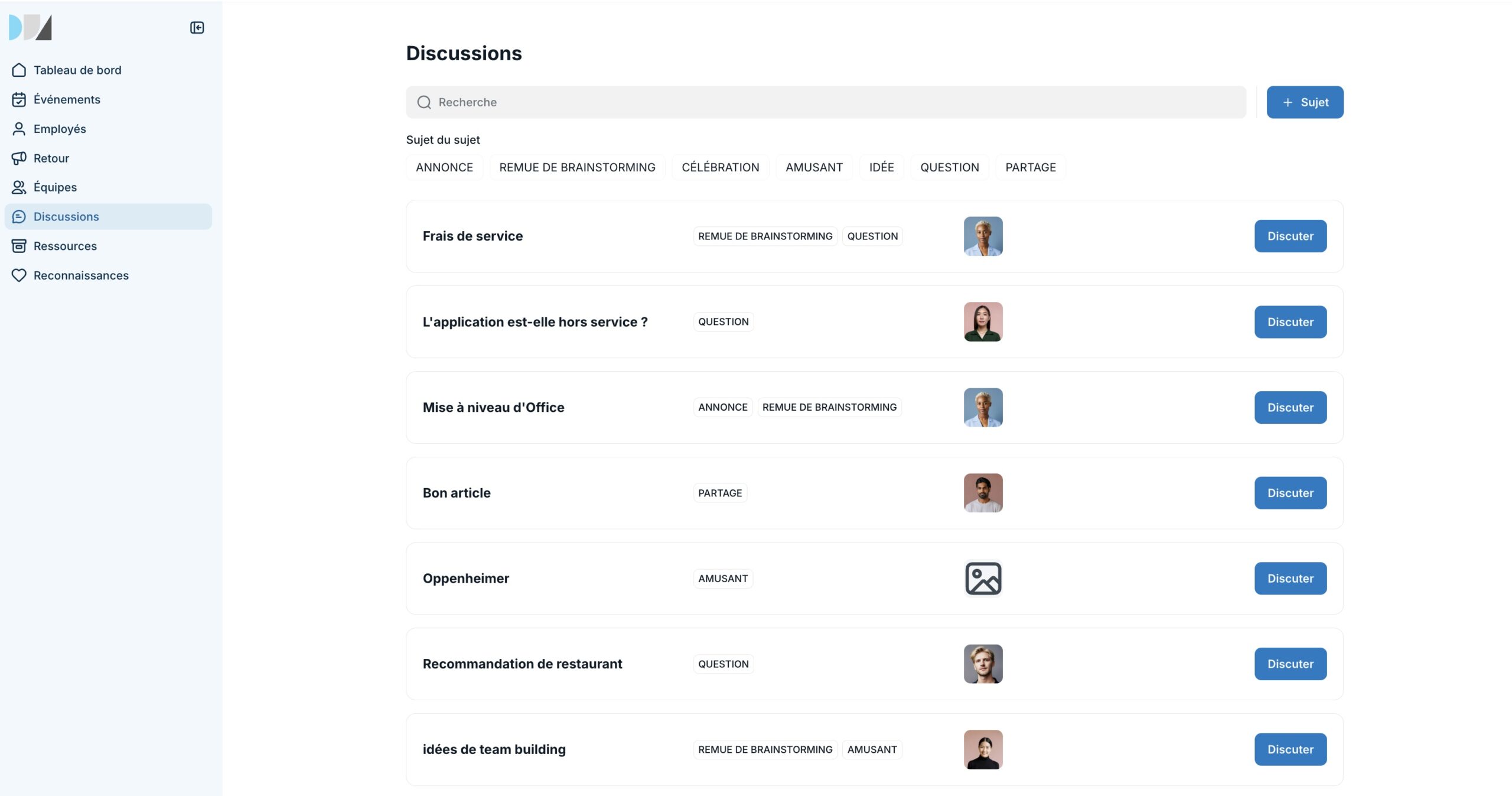Click avatar thumbnail on Bon article row
The width and height of the screenshot is (1512, 796).
coord(983,493)
